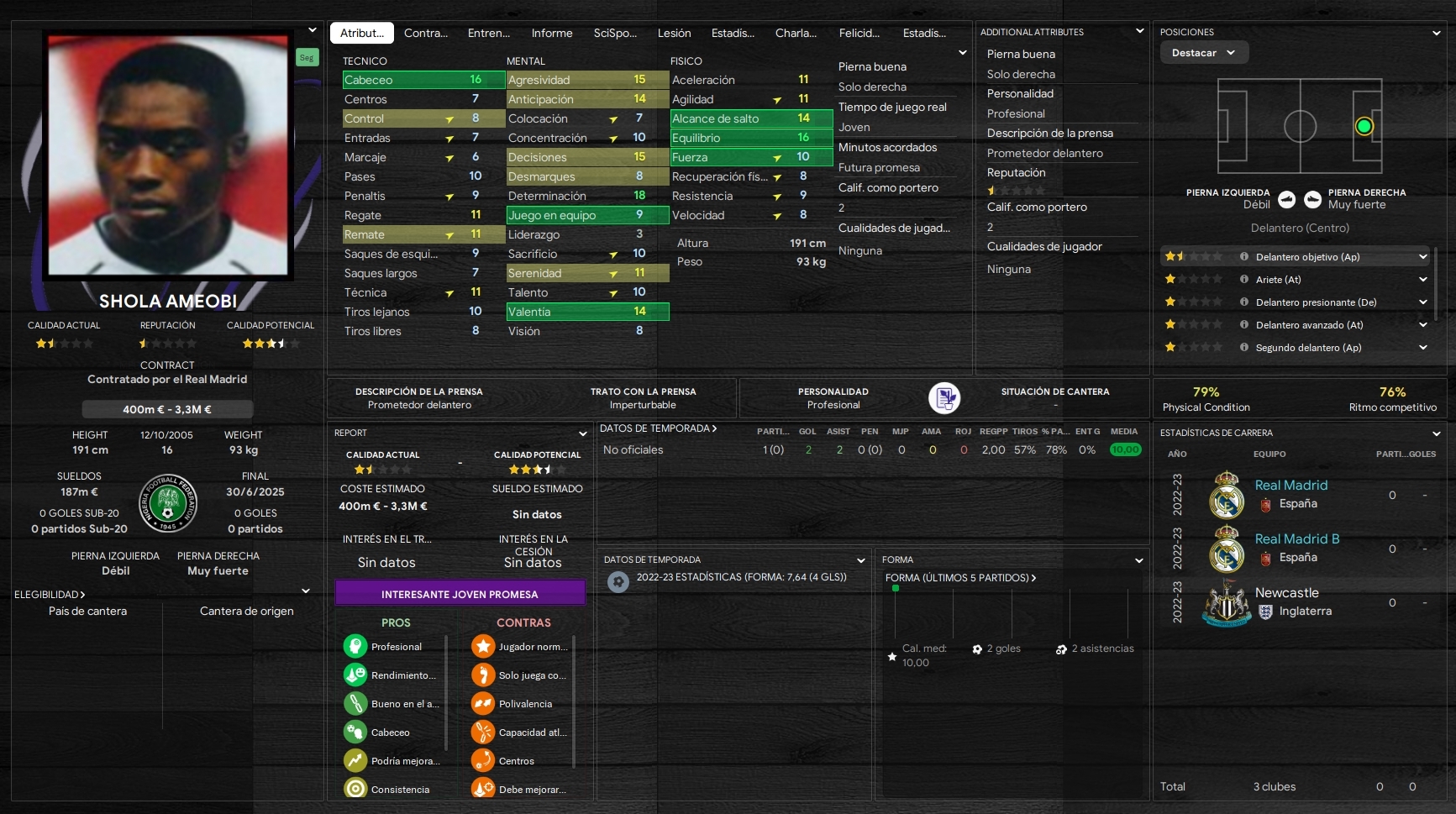Click the info icon for Delantero avanzado

pos(1244,325)
